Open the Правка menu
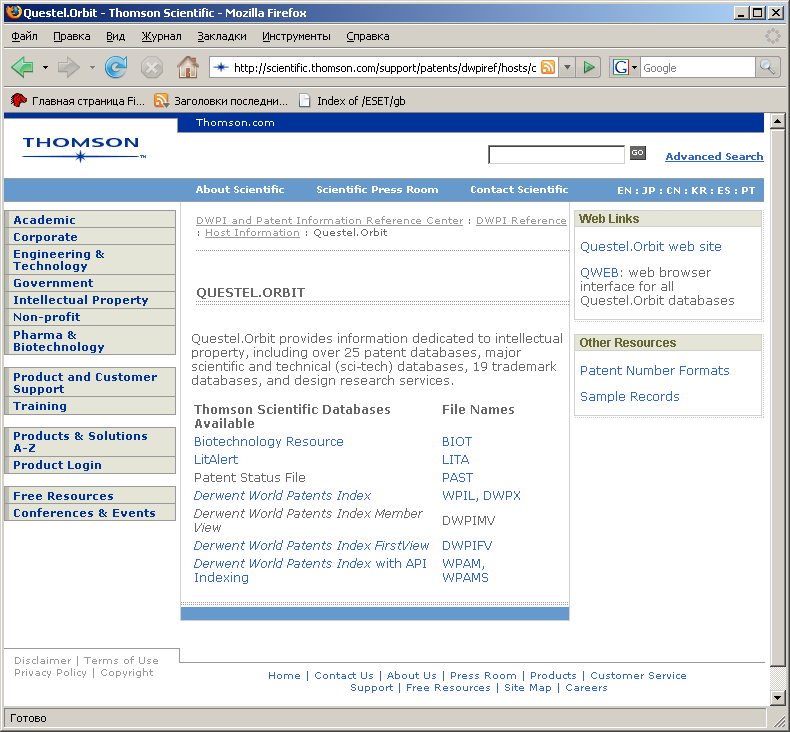The height and width of the screenshot is (732, 790). pyautogui.click(x=72, y=36)
